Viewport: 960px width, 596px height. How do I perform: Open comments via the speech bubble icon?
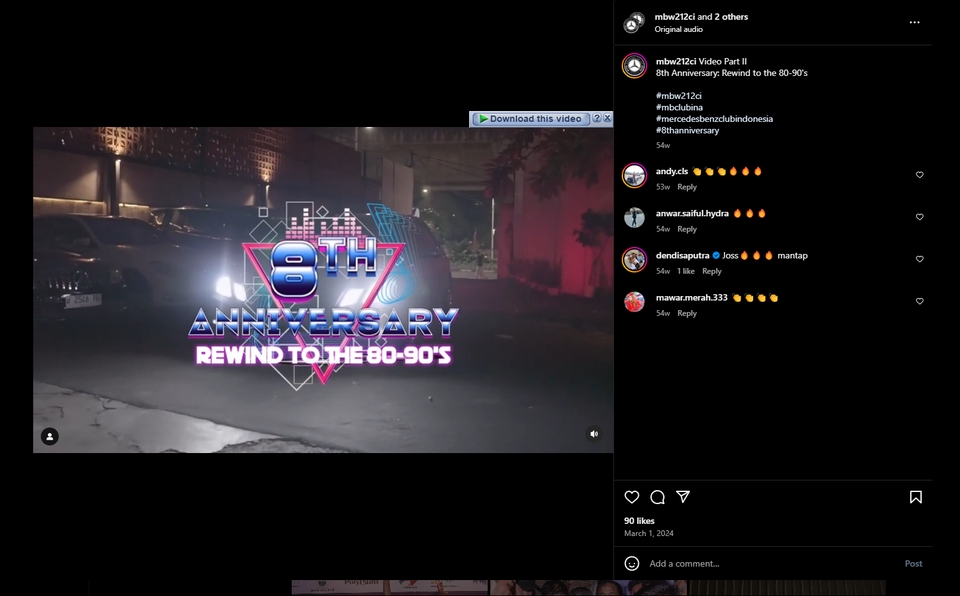click(x=658, y=496)
